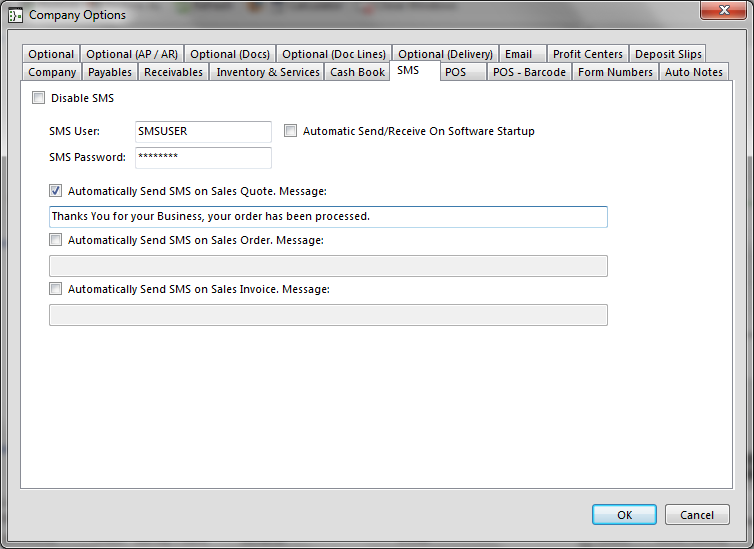The height and width of the screenshot is (549, 754).
Task: Enable Automatically Send SMS on Sales Order
Action: coord(56,240)
